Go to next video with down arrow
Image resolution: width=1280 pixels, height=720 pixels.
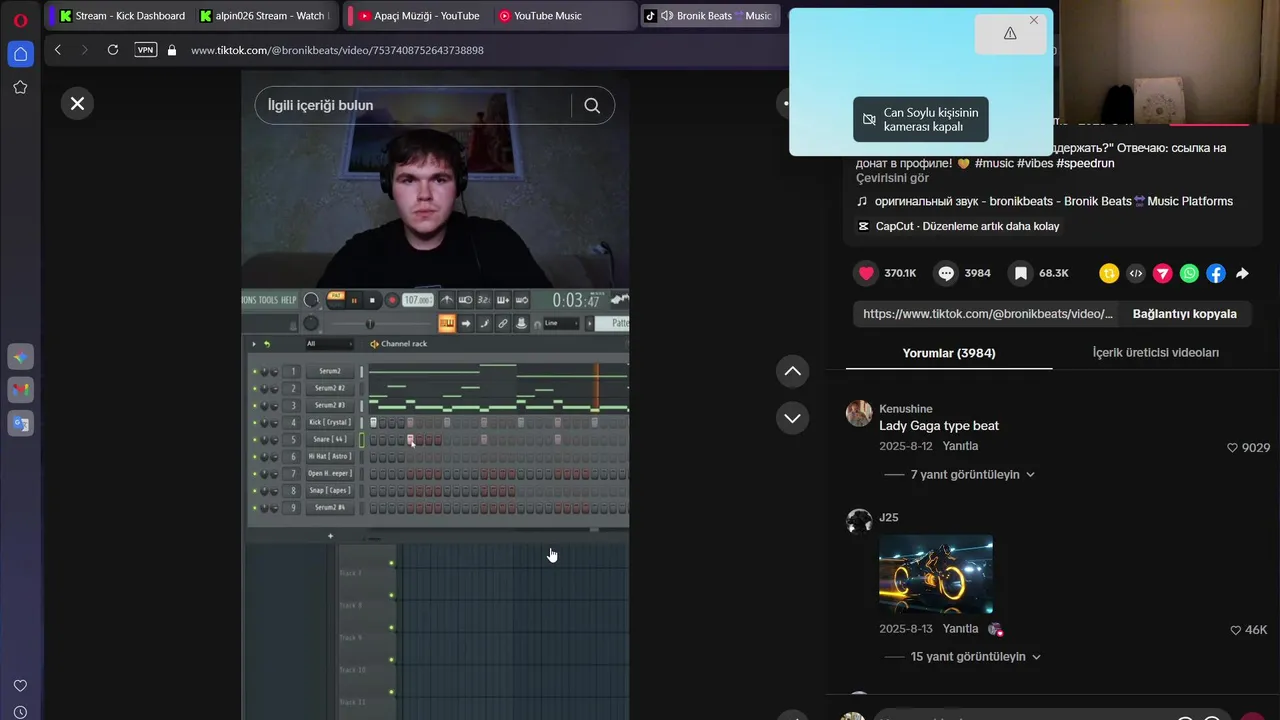pos(792,418)
